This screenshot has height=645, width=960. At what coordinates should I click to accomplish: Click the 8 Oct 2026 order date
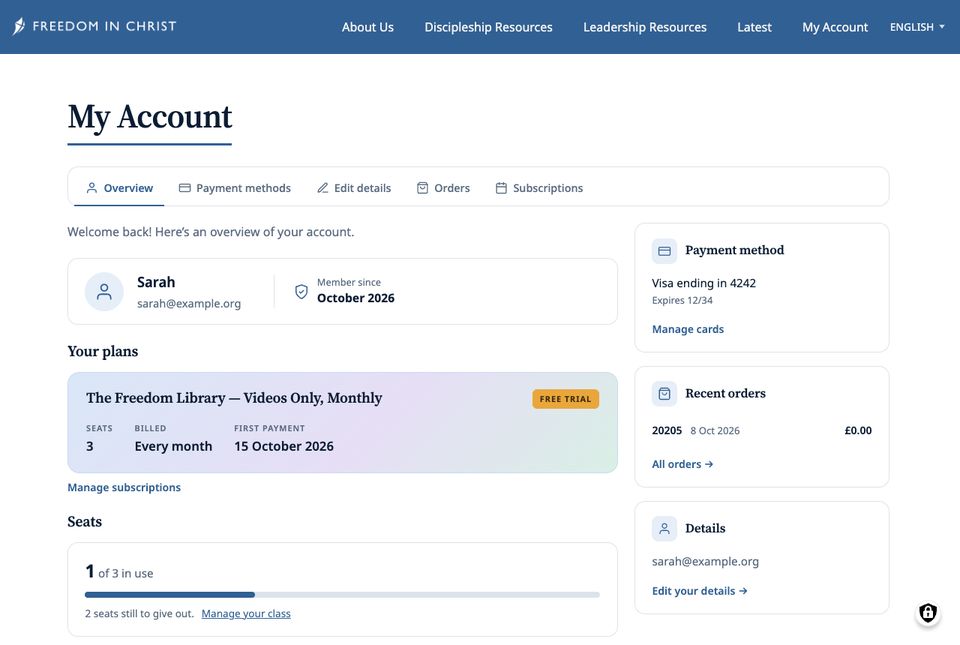tap(714, 430)
